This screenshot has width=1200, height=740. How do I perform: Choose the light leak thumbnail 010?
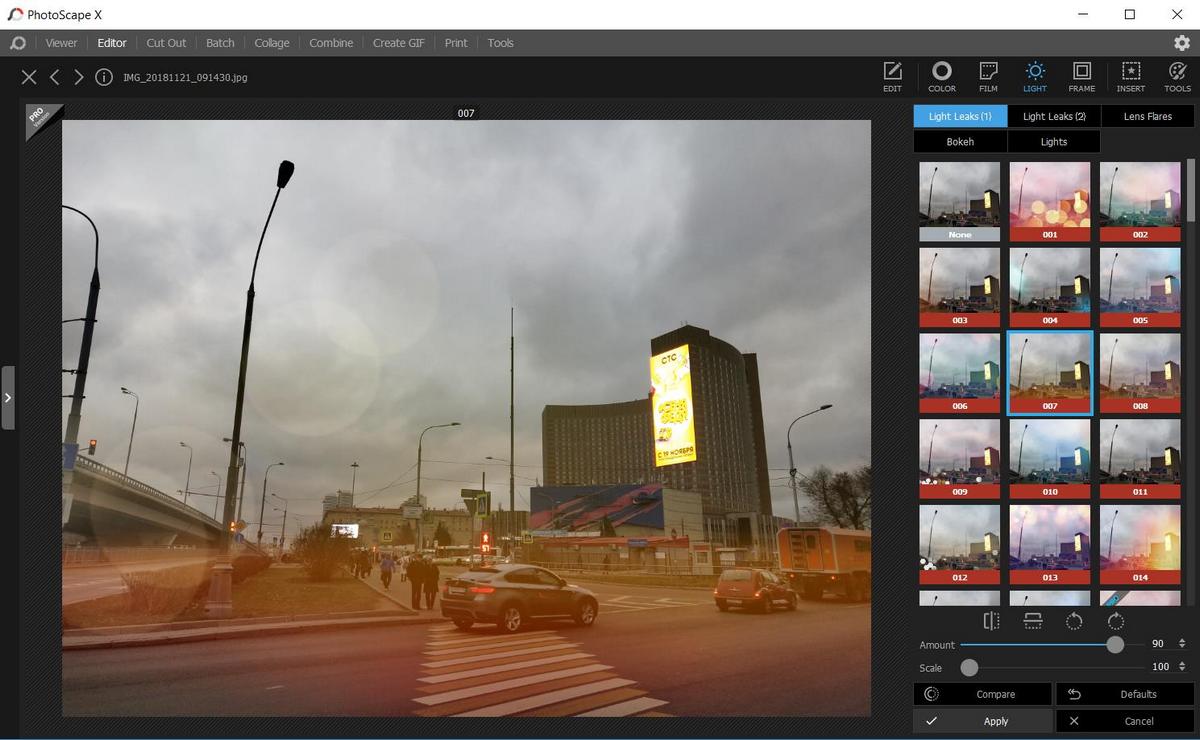(x=1050, y=458)
